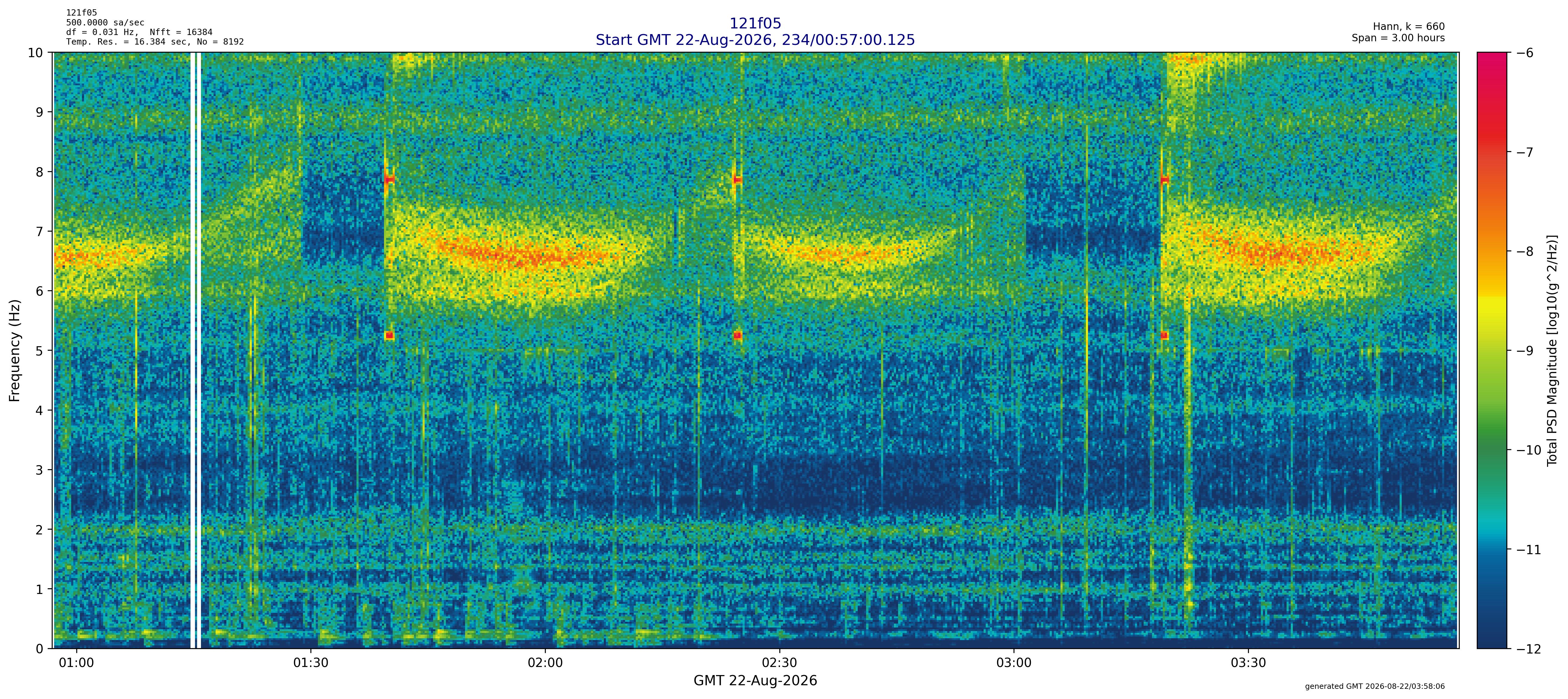1568x699 pixels.
Task: Click the white data-gap stripe after 01:00
Action: pos(196,350)
